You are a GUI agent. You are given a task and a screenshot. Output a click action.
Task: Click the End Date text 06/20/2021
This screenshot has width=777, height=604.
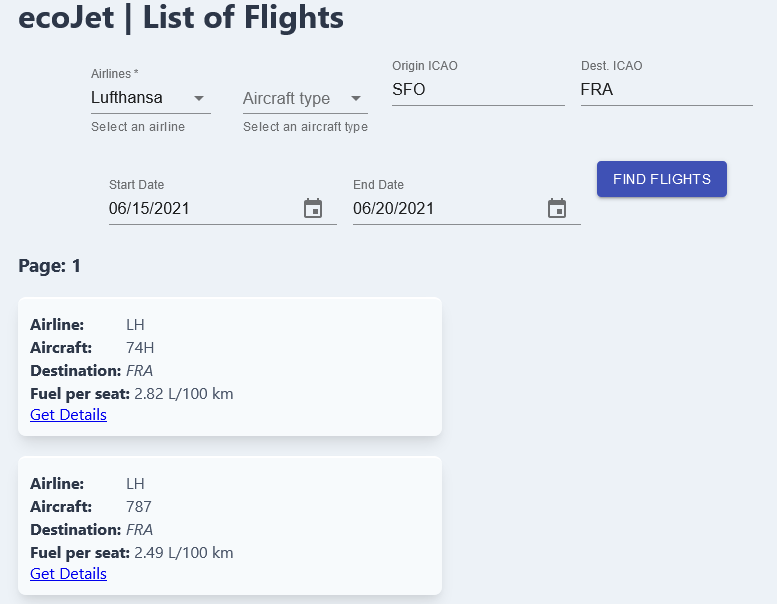394,209
